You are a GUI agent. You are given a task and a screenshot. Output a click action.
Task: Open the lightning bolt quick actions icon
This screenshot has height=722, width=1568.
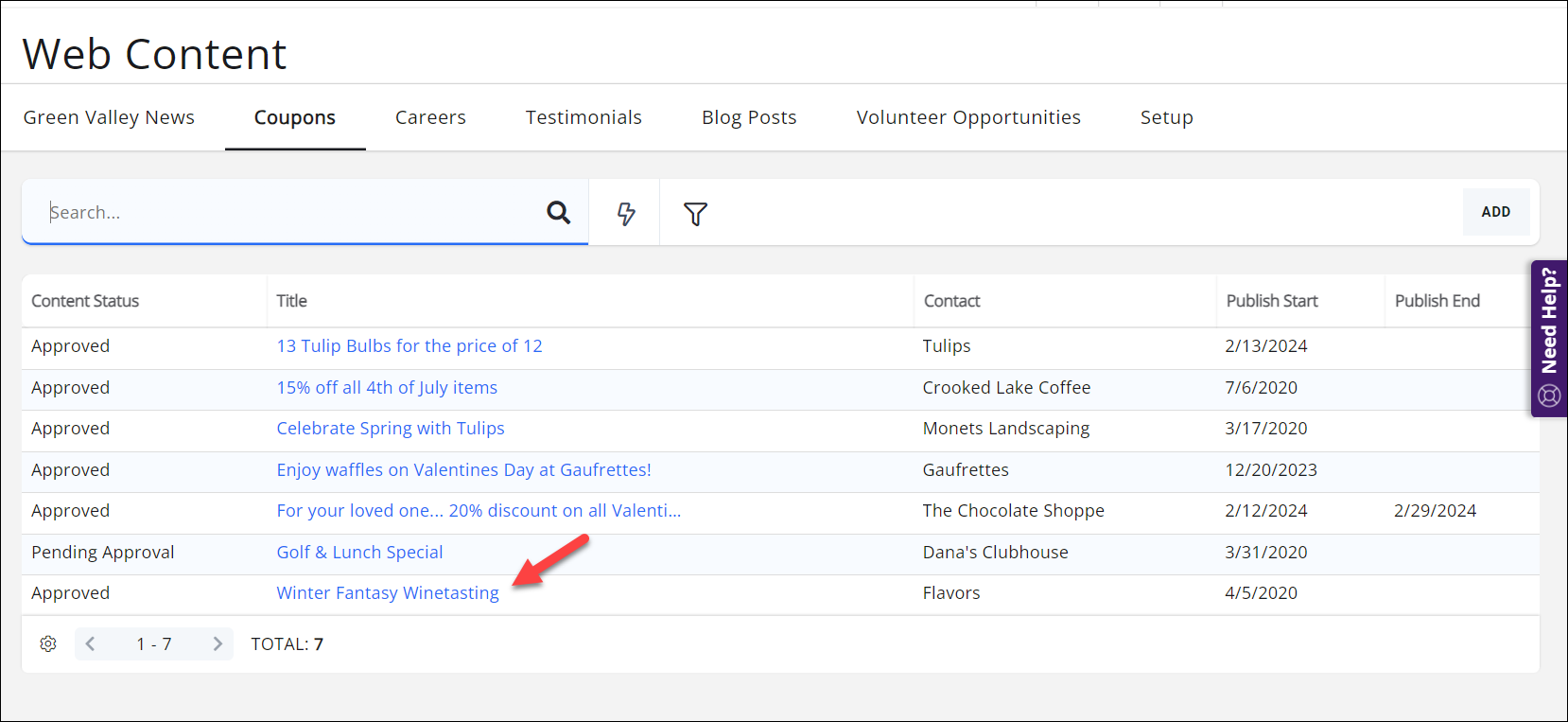pyautogui.click(x=625, y=214)
